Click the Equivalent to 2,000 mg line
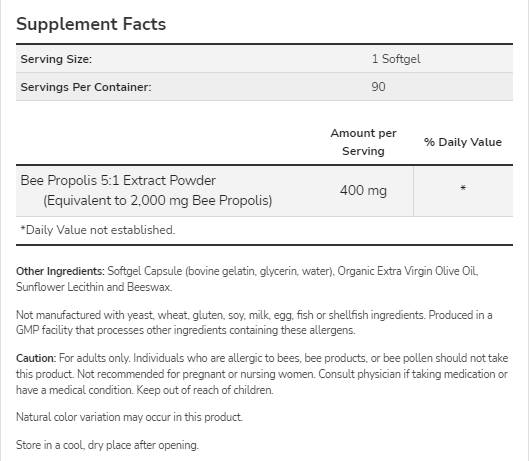 (158, 200)
